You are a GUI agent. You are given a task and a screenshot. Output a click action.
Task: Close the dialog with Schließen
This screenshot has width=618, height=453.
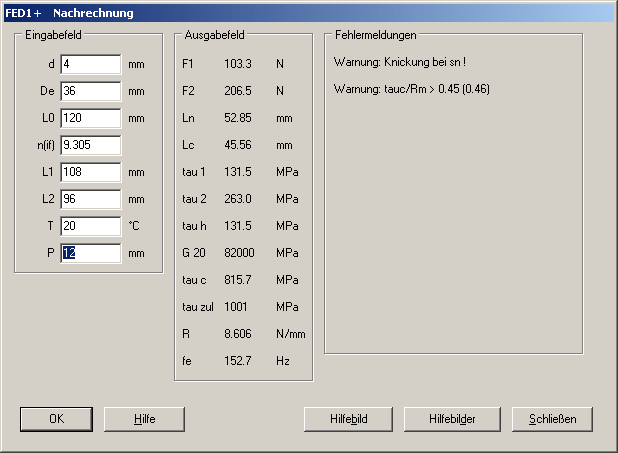click(552, 418)
